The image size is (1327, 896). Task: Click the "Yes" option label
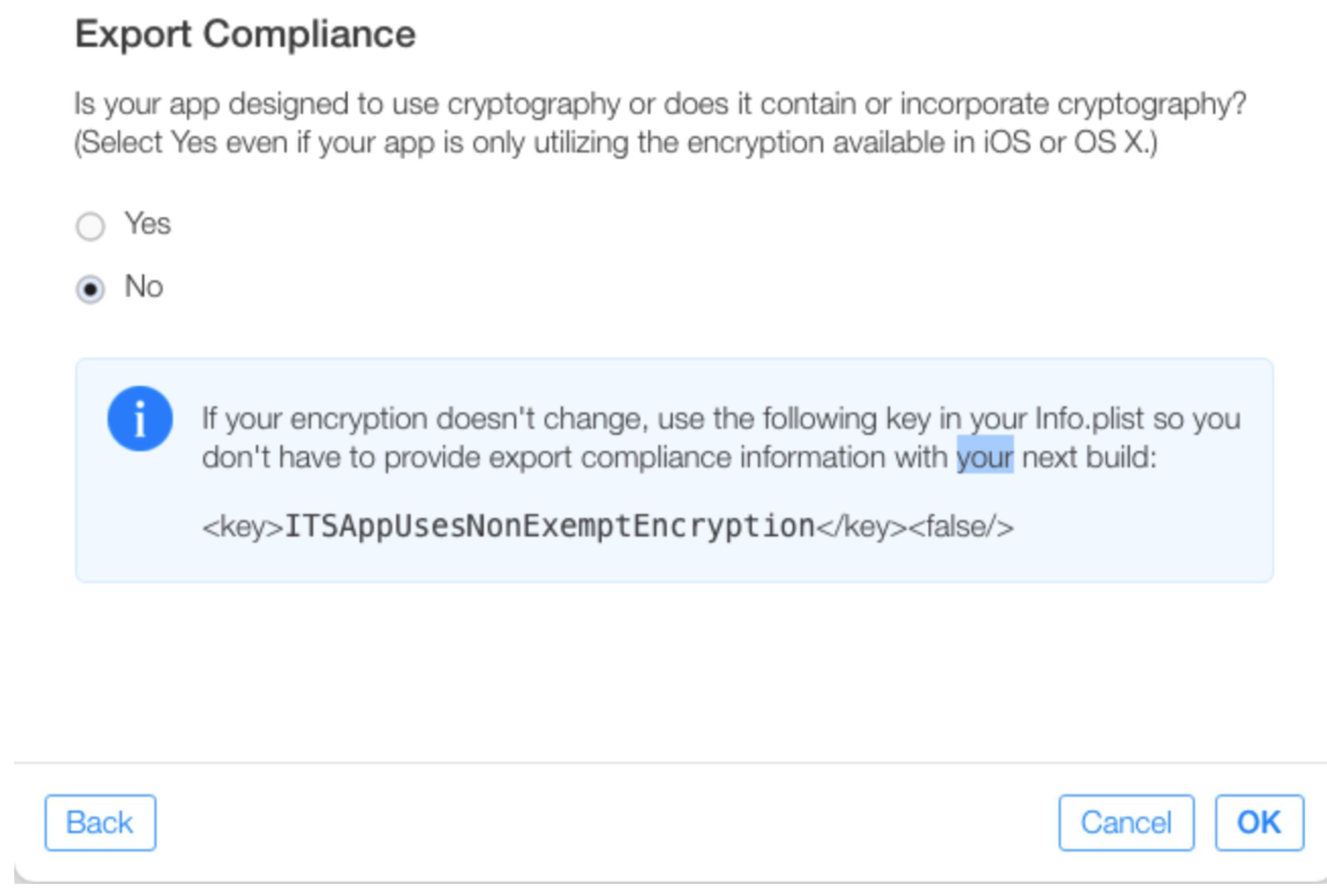point(148,223)
